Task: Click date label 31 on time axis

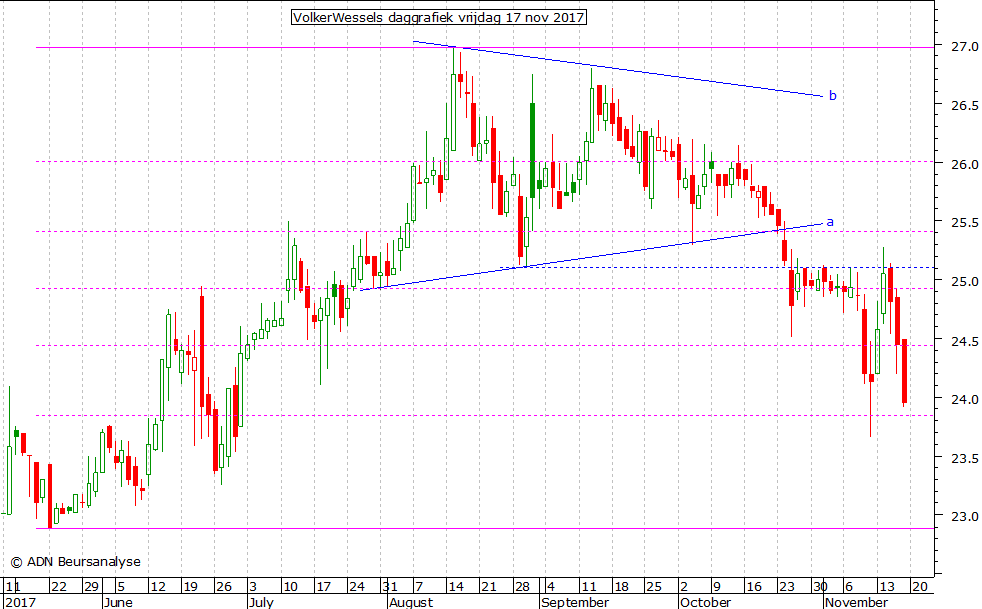Action: pyautogui.click(x=390, y=587)
